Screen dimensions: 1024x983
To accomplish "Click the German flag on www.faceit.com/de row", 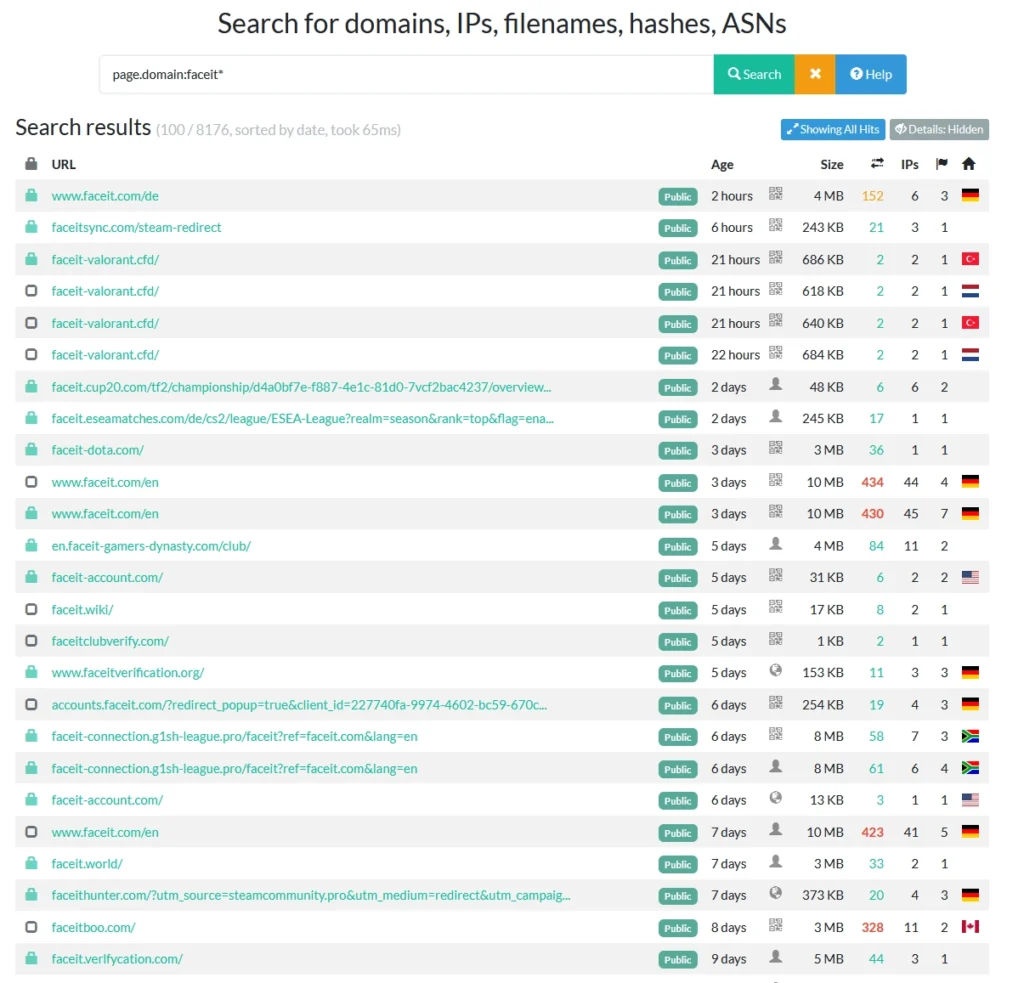I will pyautogui.click(x=970, y=195).
